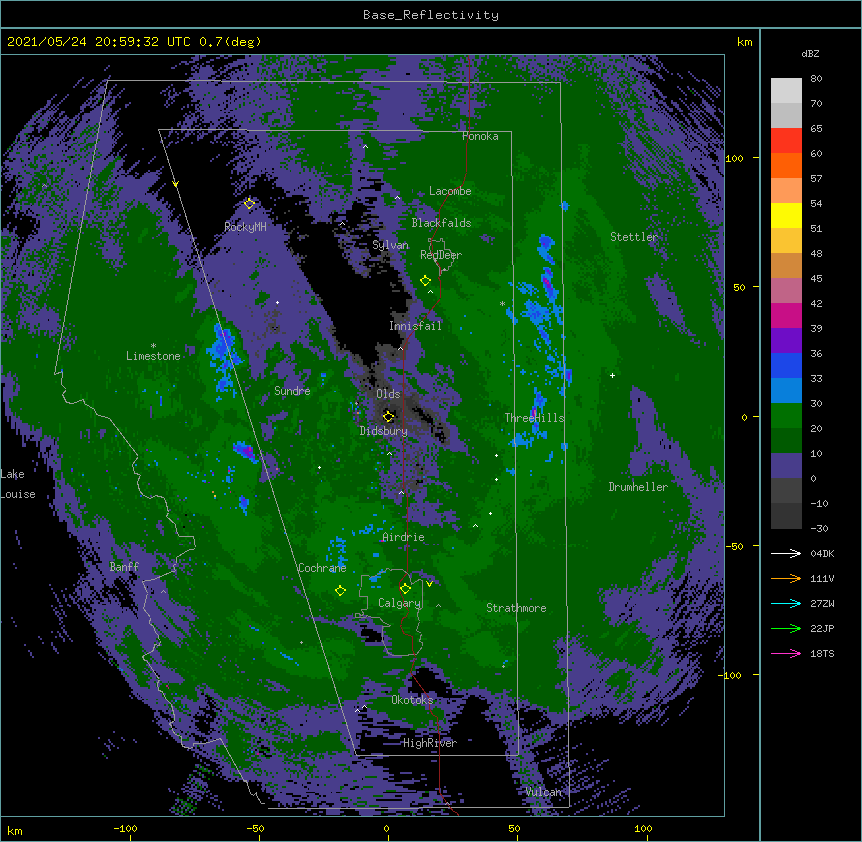Click the Airdrie city label
Viewport: 862px width, 842px height.
pyautogui.click(x=403, y=537)
